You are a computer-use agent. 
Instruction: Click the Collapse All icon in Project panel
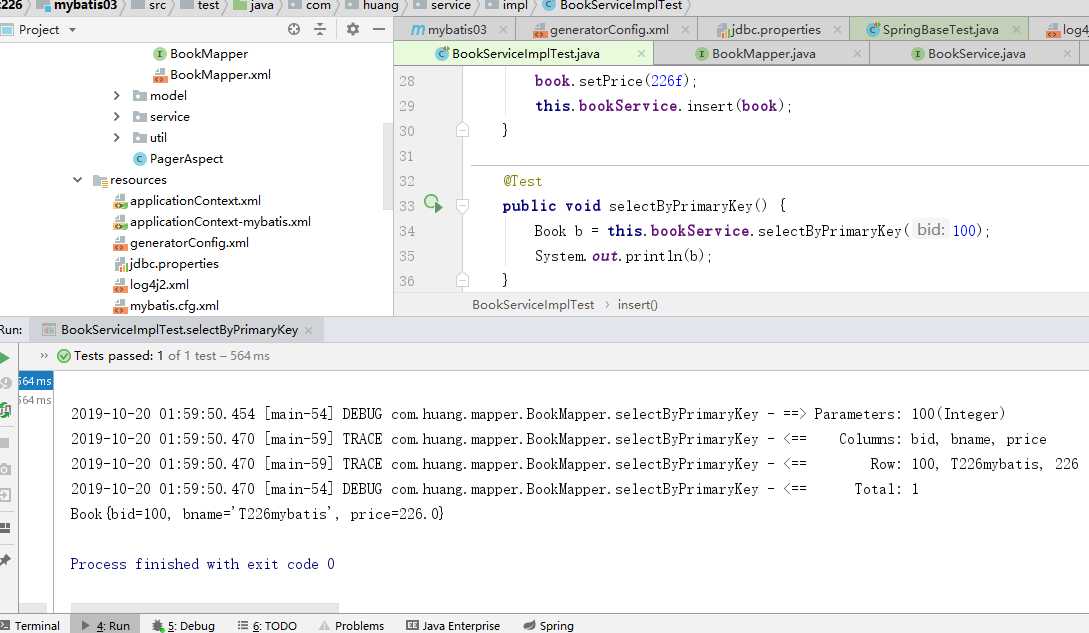(319, 29)
